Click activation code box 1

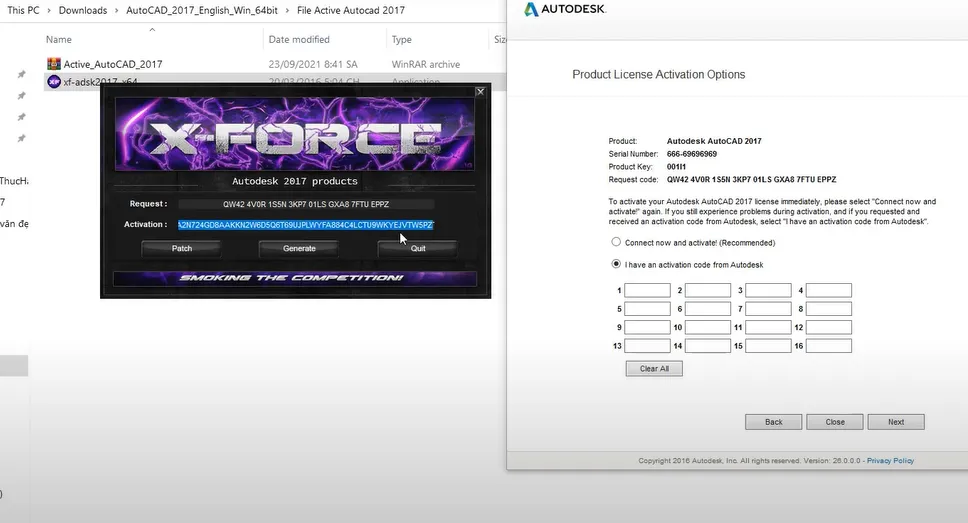pyautogui.click(x=647, y=290)
